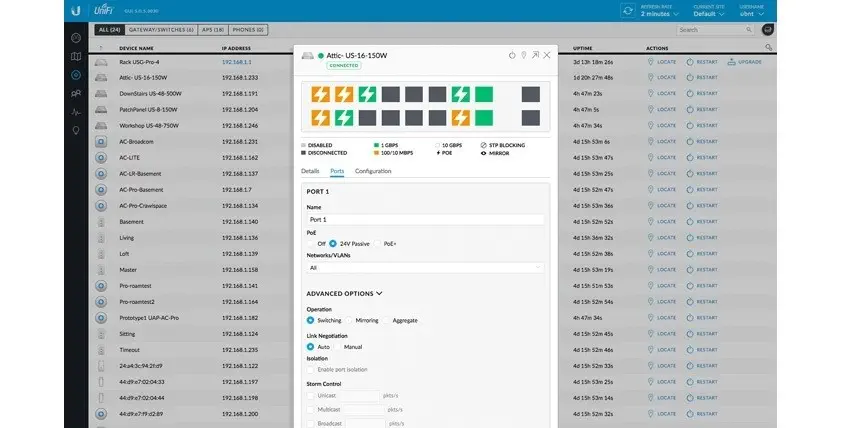Select PoE+ option
This screenshot has height=428, width=844.
tap(377, 244)
